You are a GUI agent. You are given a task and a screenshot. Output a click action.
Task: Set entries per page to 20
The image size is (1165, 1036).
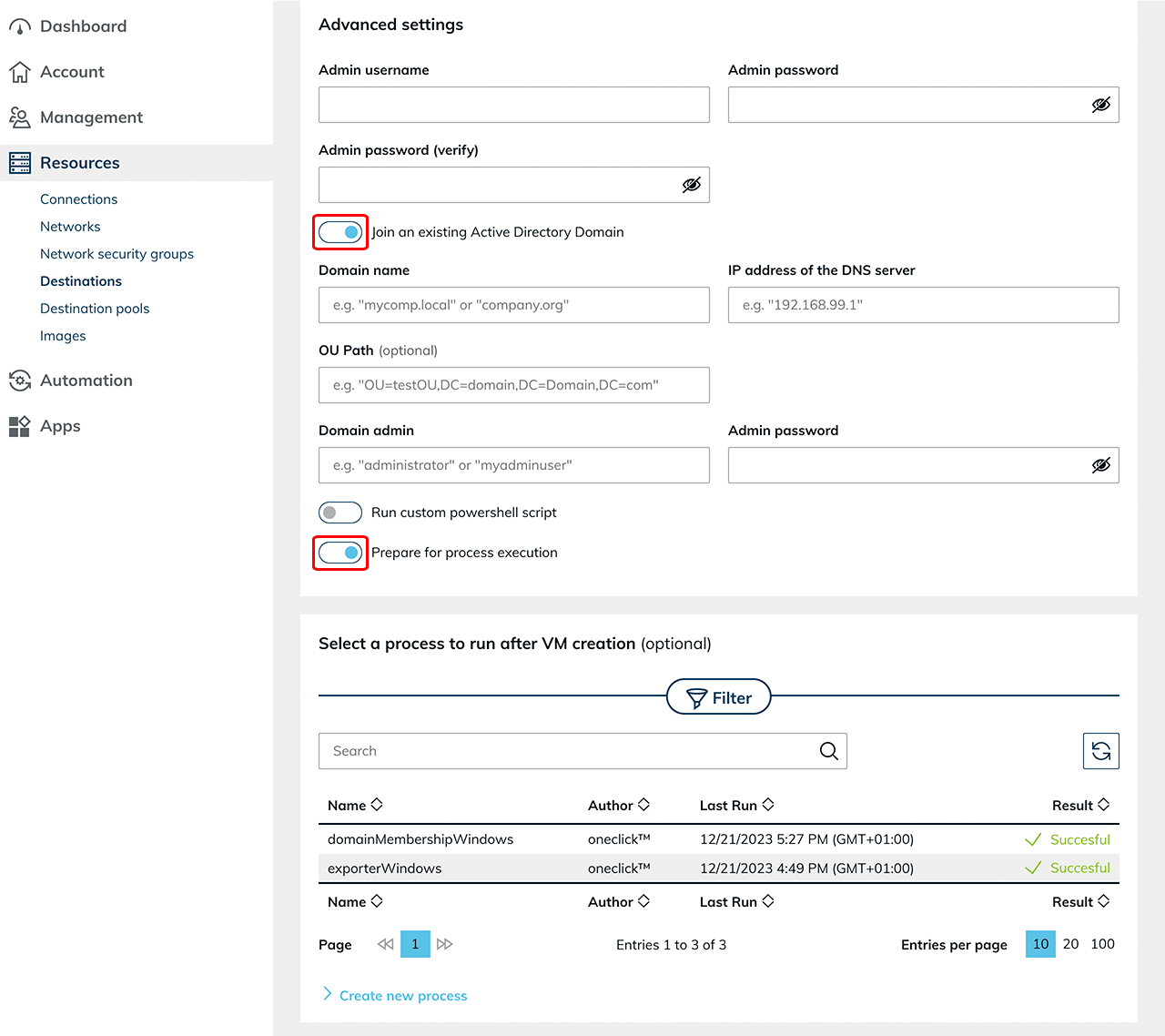pyautogui.click(x=1070, y=944)
